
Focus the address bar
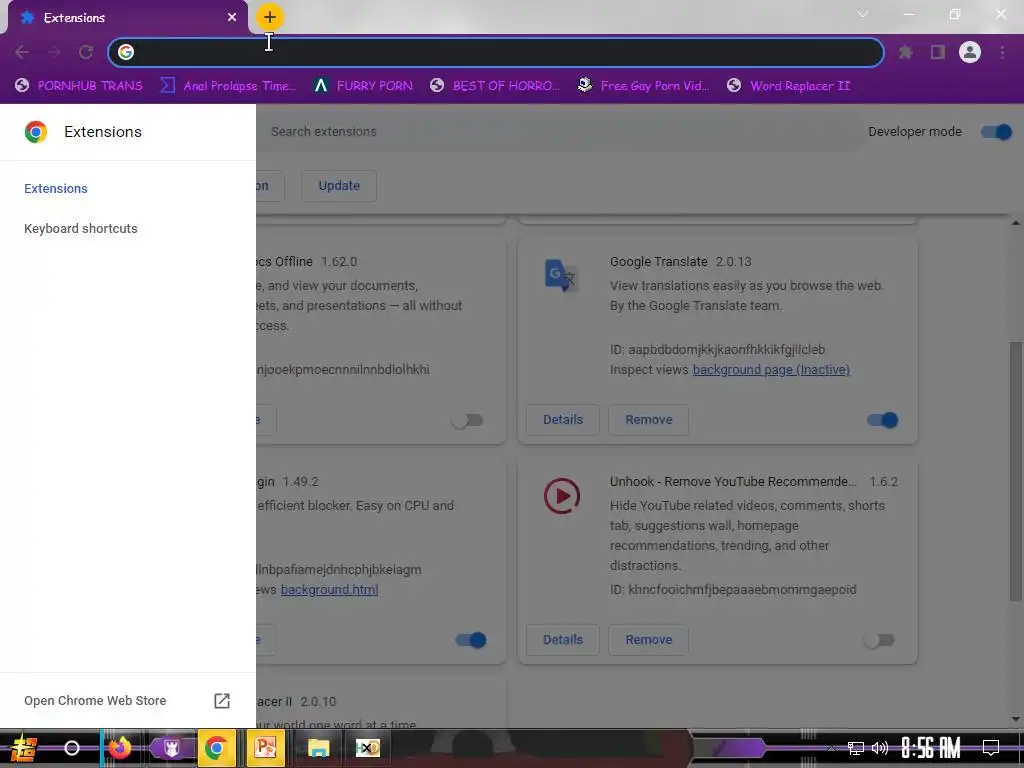(x=496, y=52)
